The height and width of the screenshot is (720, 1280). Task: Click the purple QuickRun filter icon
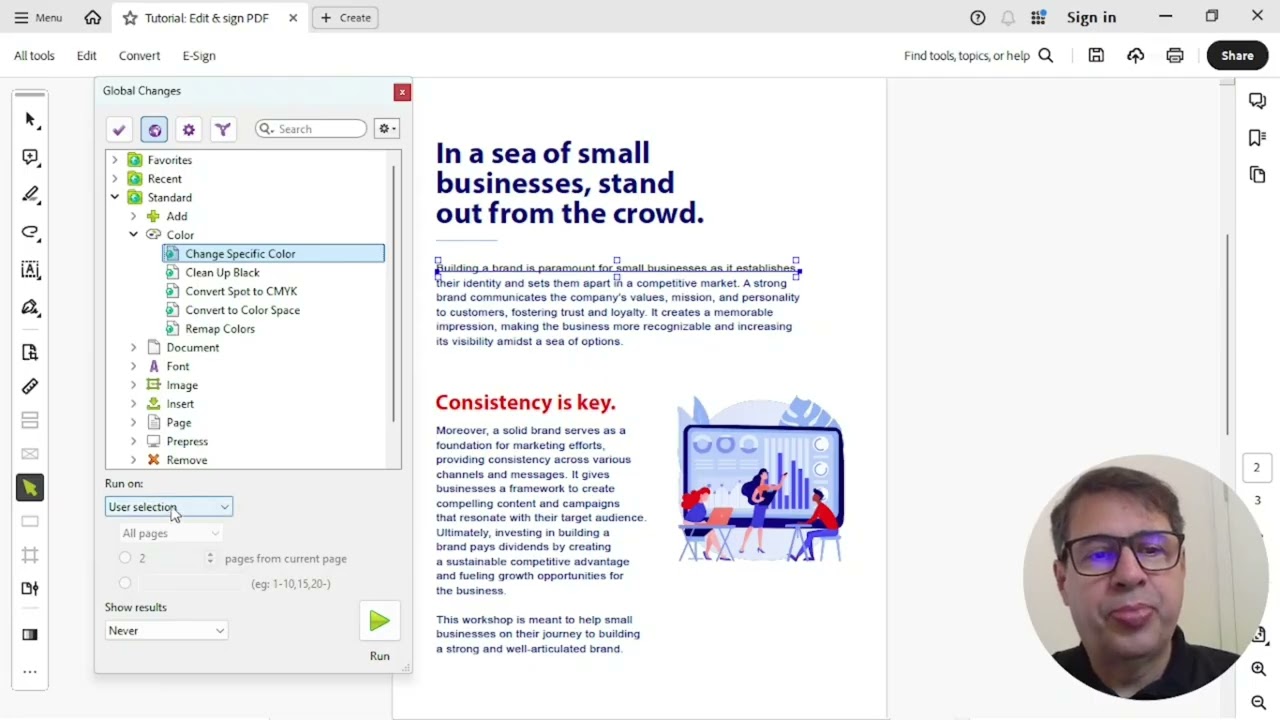tap(223, 129)
